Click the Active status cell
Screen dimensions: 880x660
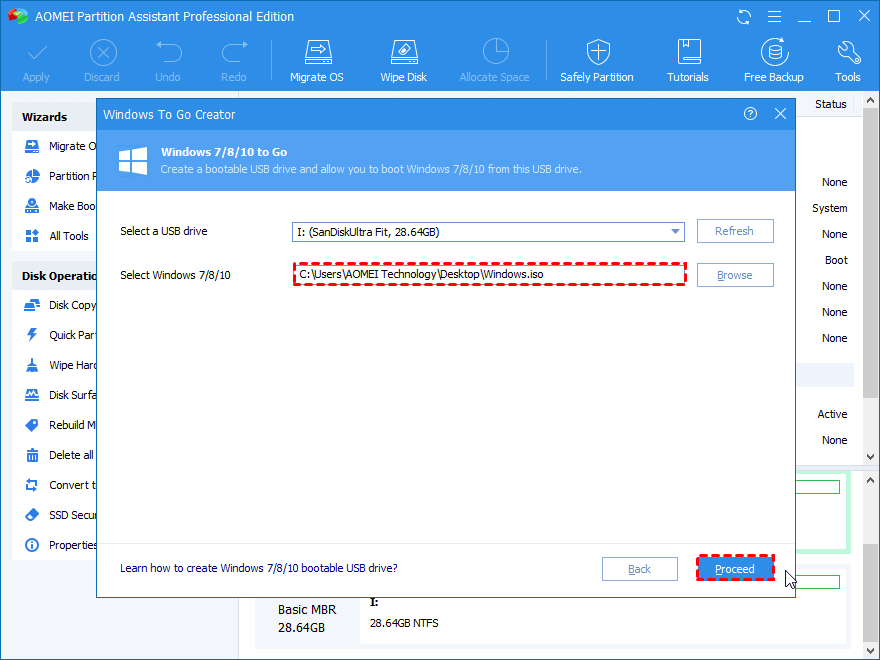coord(832,414)
